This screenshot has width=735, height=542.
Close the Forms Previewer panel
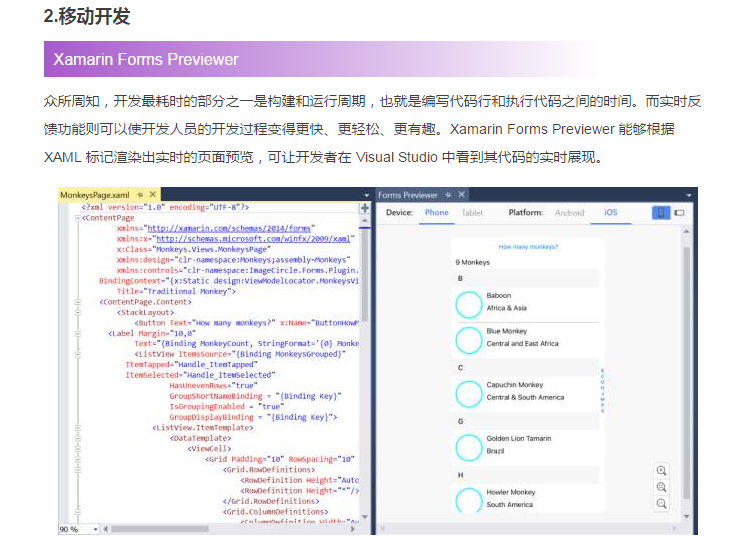[462, 194]
